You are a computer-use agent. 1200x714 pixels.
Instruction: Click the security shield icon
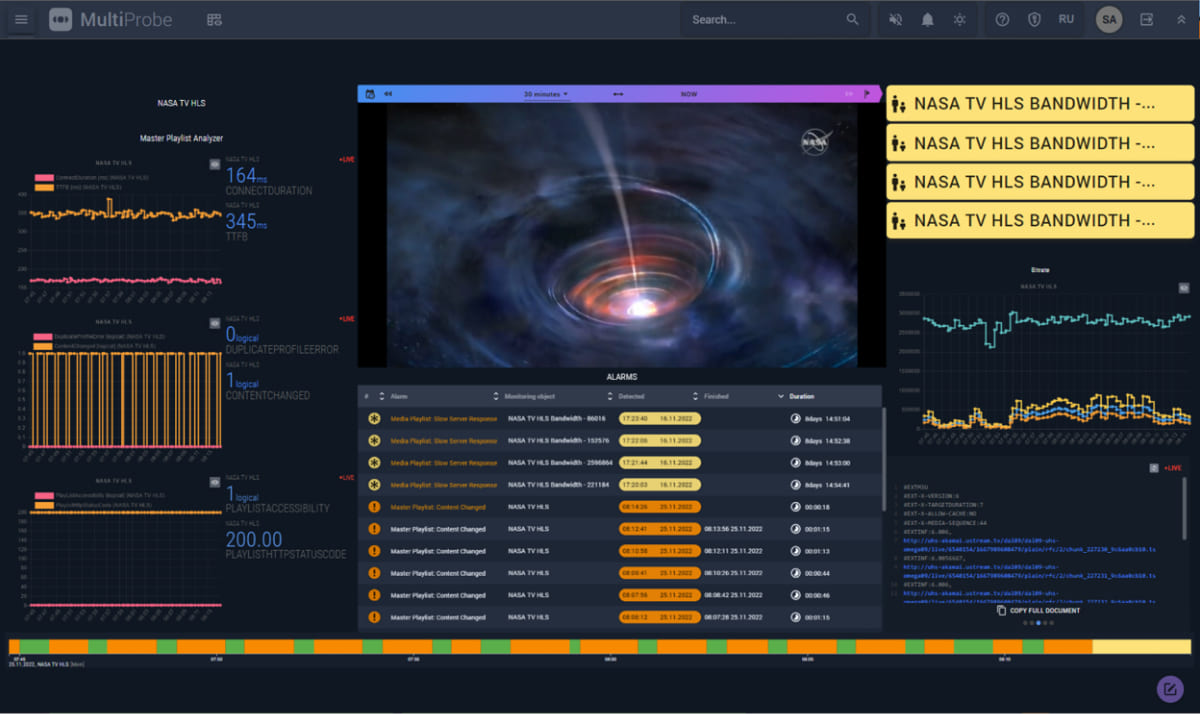pos(1034,19)
